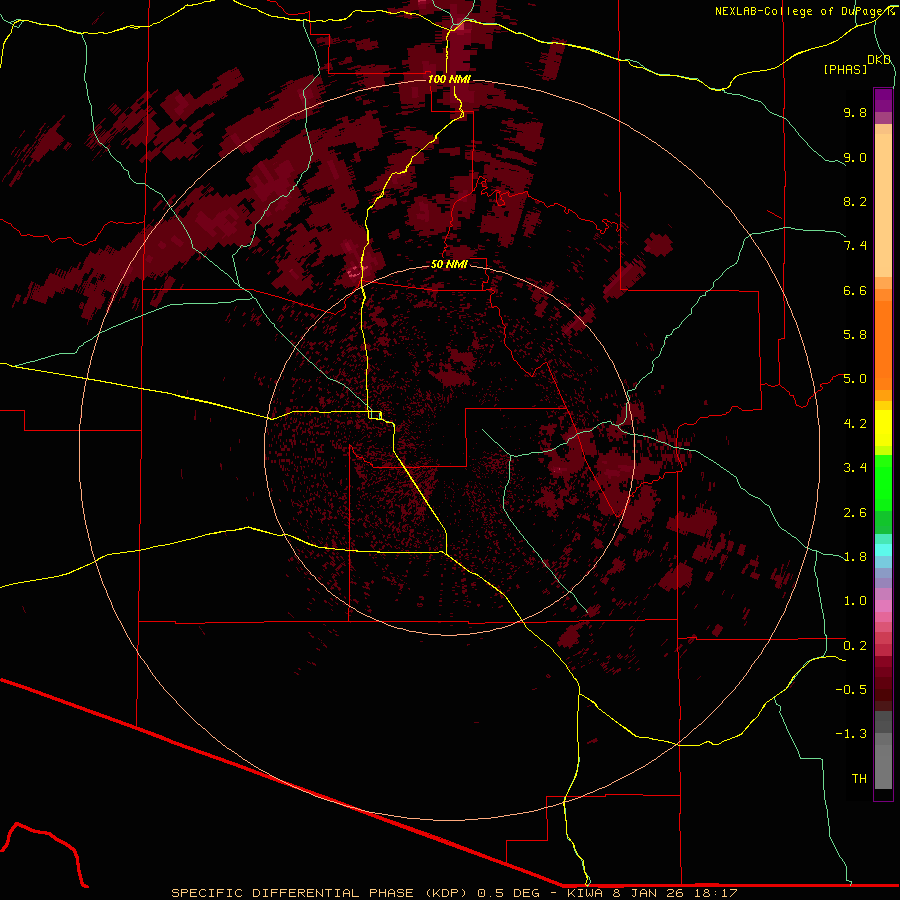
Task: Click the 1.0 scale value
Action: coord(855,601)
